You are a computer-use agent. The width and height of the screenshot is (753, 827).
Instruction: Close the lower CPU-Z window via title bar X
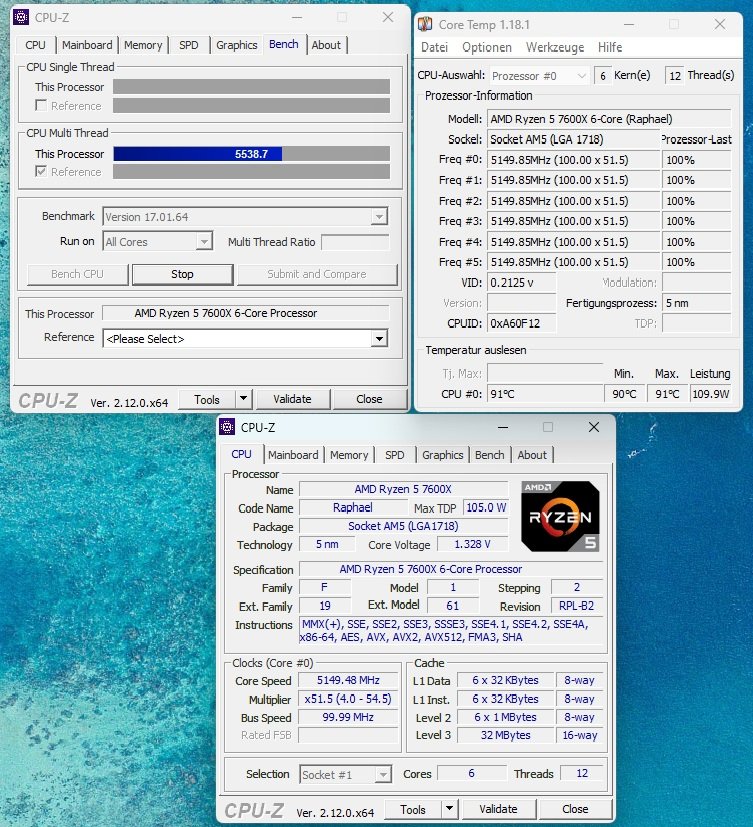(594, 427)
